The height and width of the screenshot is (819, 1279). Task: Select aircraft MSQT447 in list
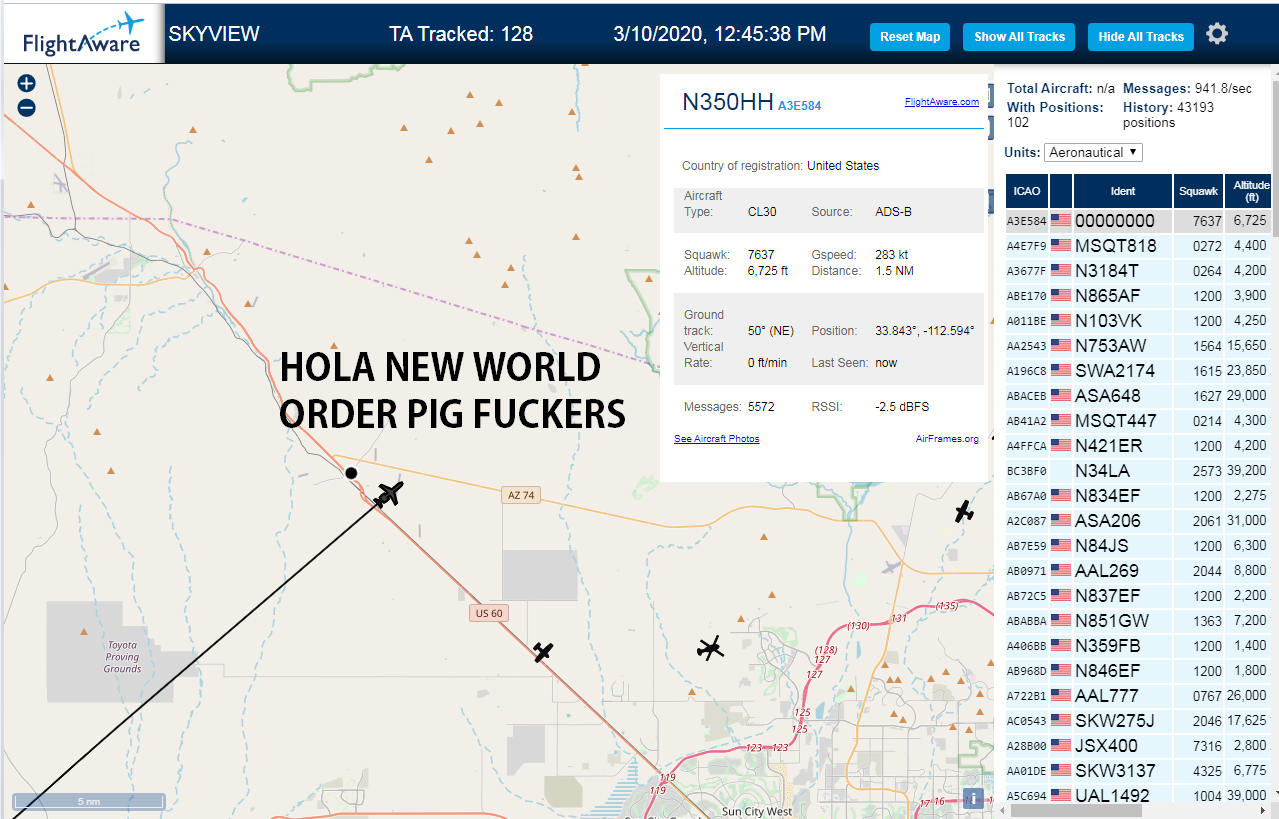click(x=1138, y=421)
